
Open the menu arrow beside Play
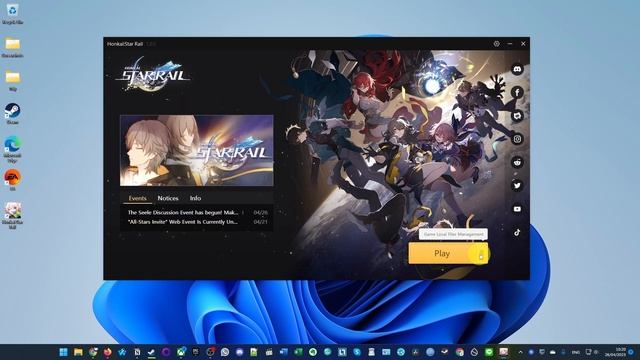click(481, 253)
